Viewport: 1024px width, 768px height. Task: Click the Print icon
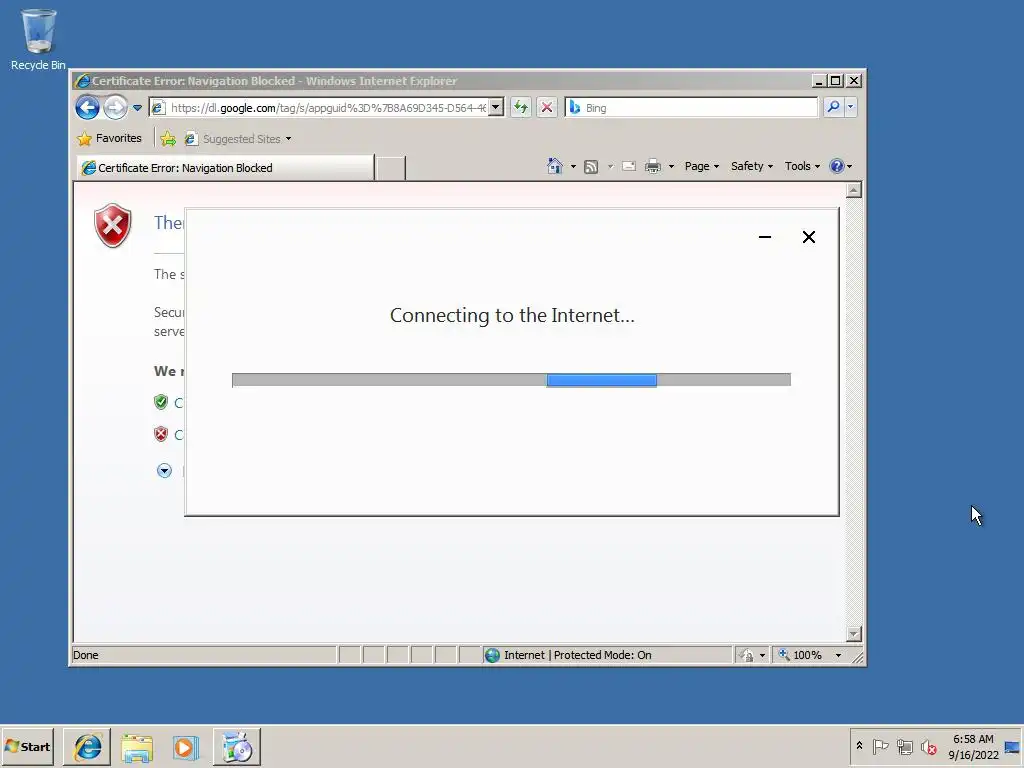coord(653,167)
